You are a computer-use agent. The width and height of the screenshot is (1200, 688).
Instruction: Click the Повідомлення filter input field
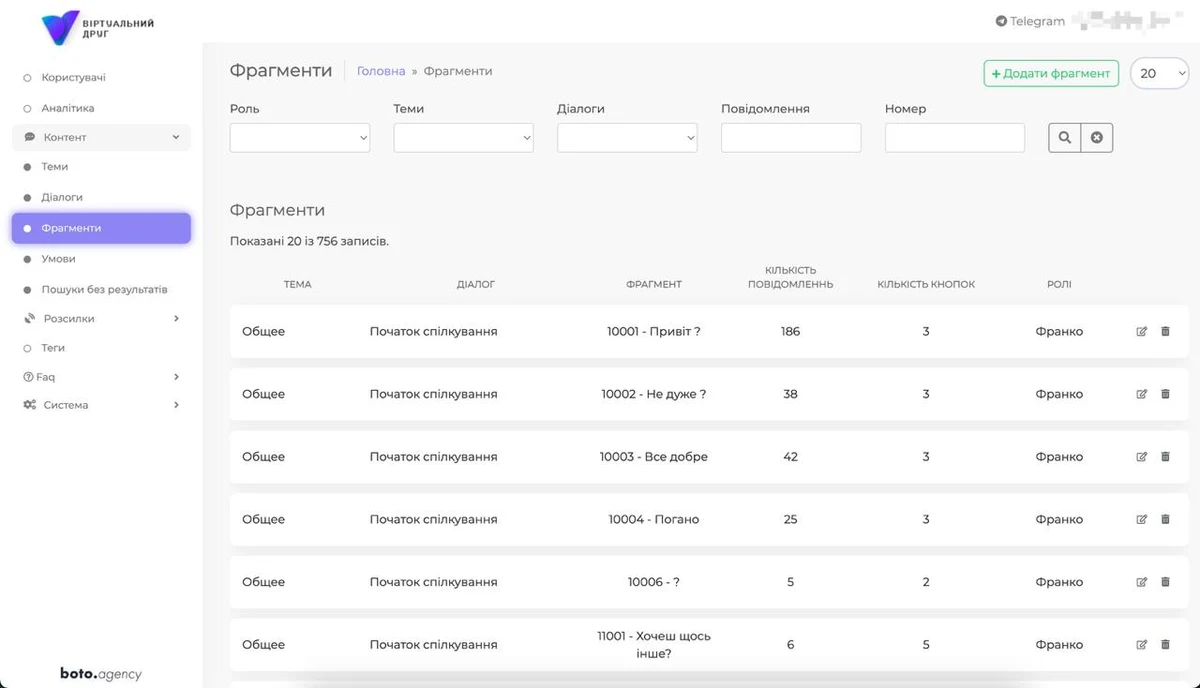click(x=791, y=138)
